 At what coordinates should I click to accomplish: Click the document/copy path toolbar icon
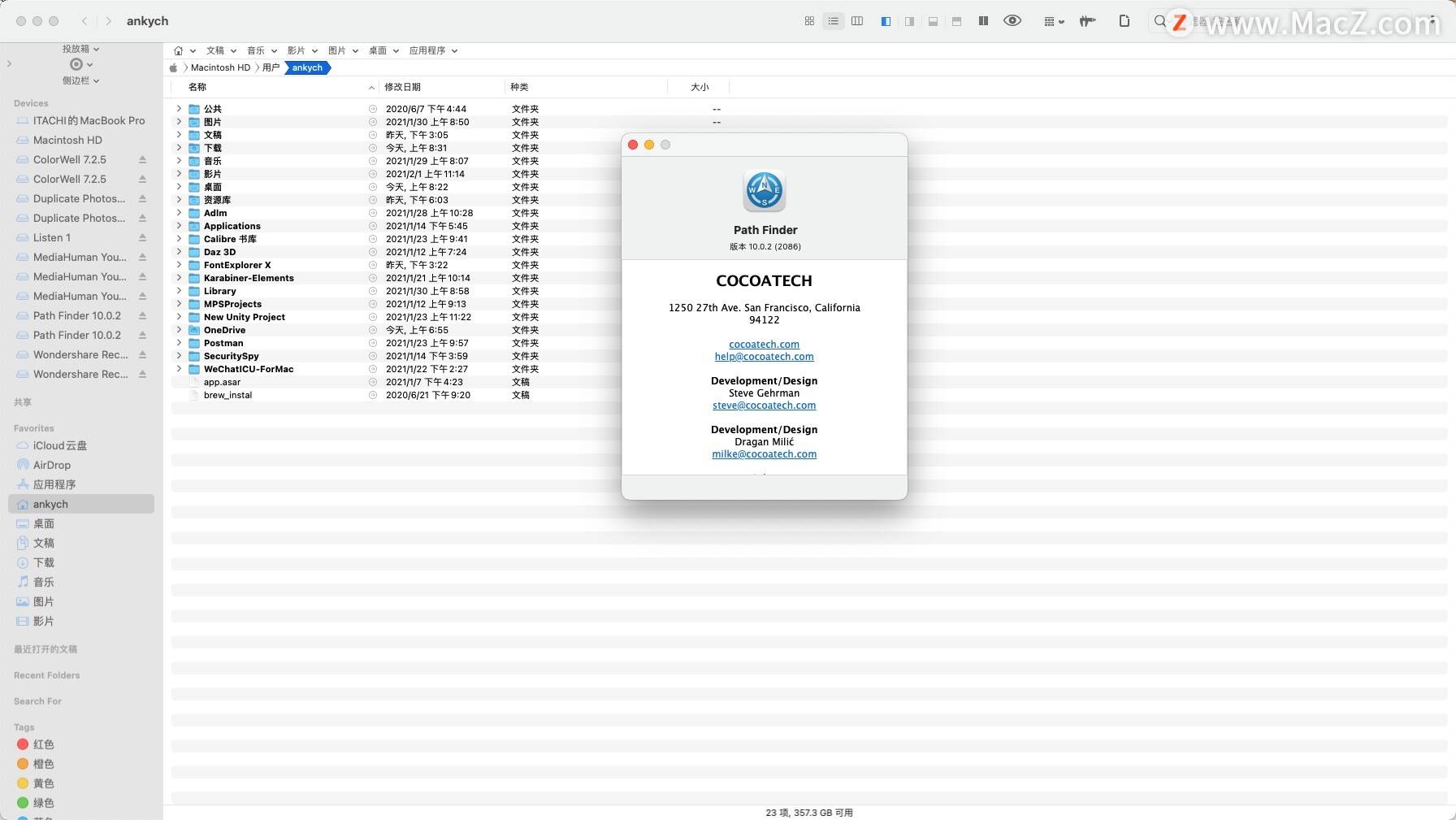[x=1124, y=21]
